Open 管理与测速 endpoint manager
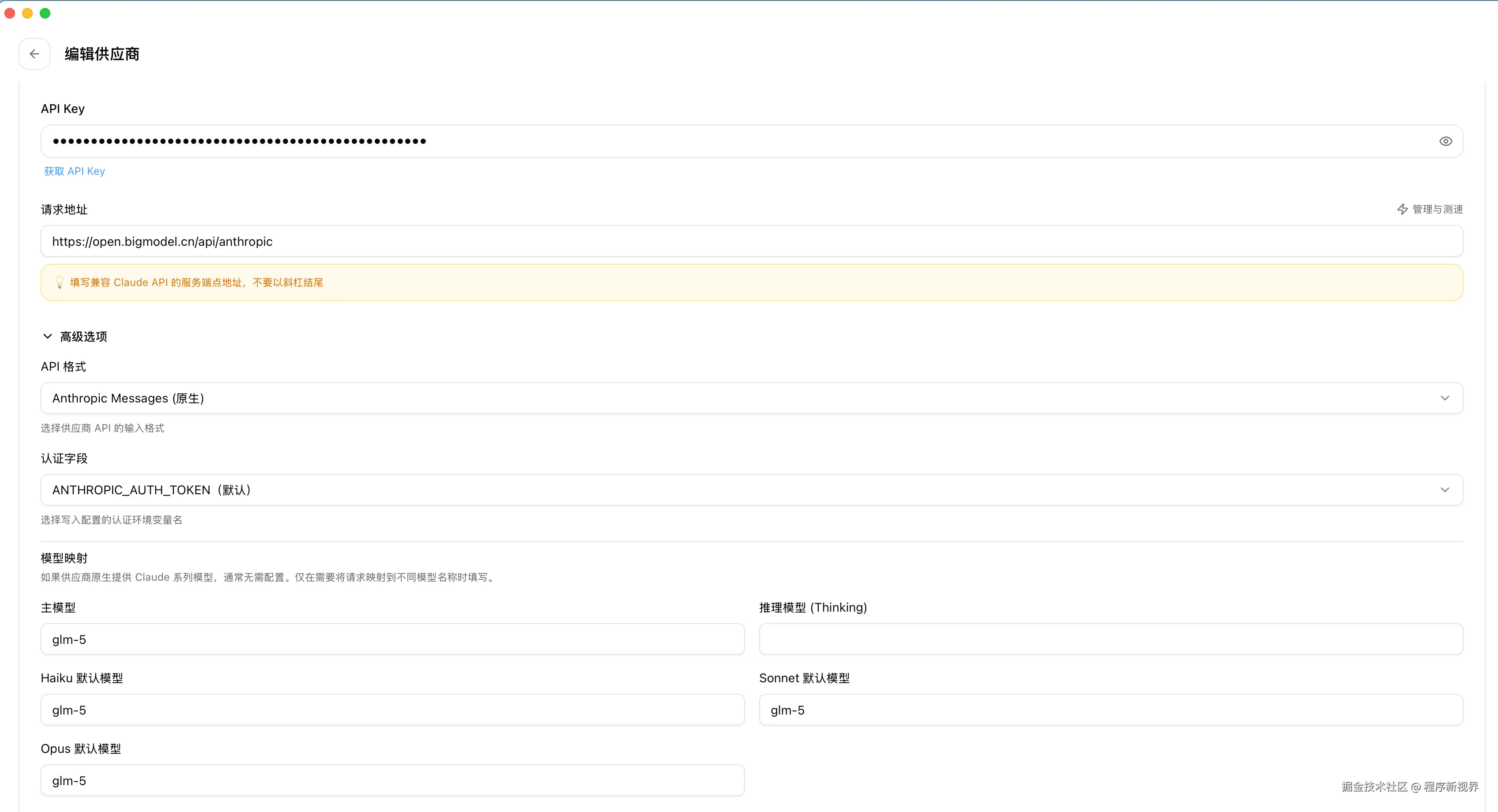1498x812 pixels. click(x=1437, y=209)
